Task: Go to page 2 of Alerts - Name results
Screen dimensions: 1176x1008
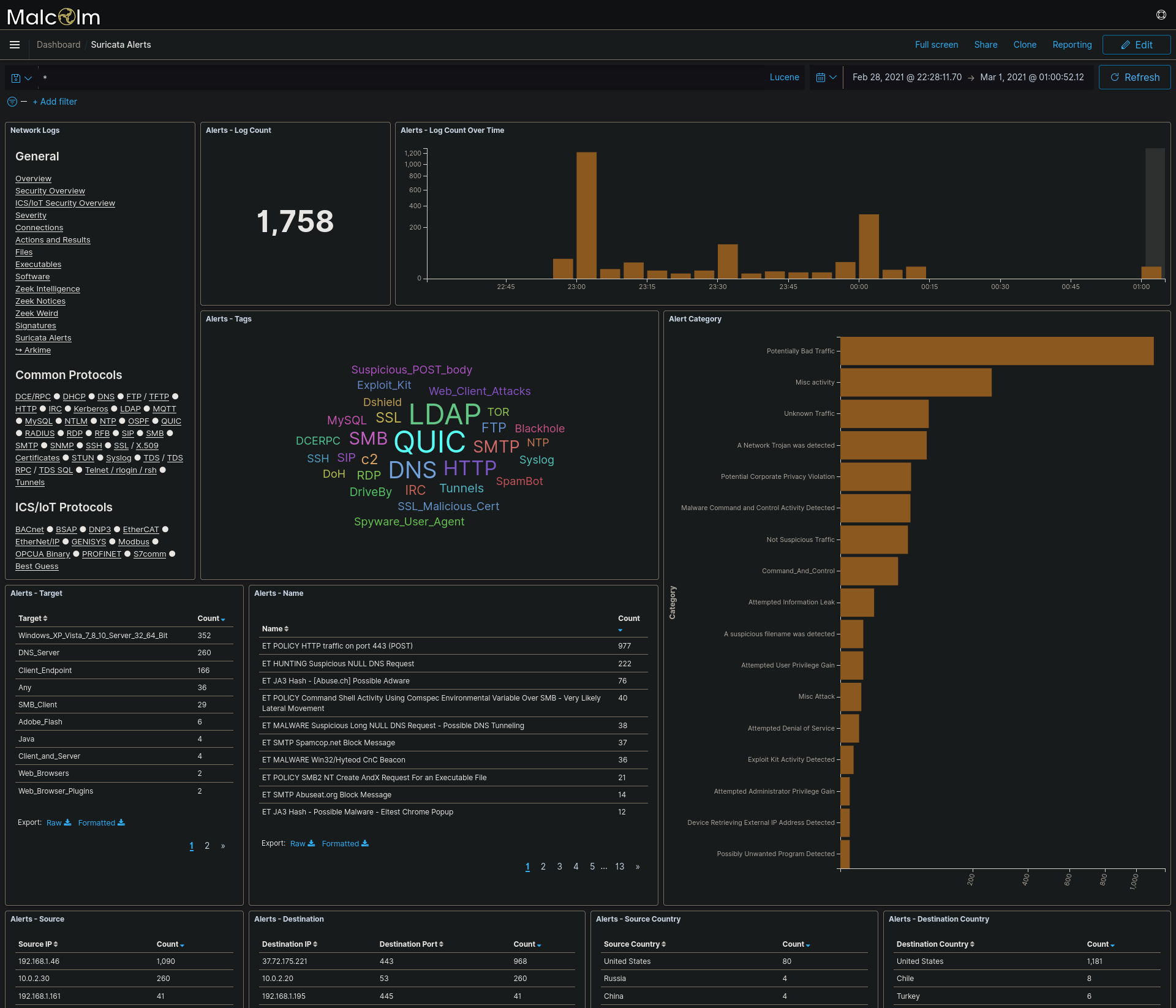Action: coord(543,867)
